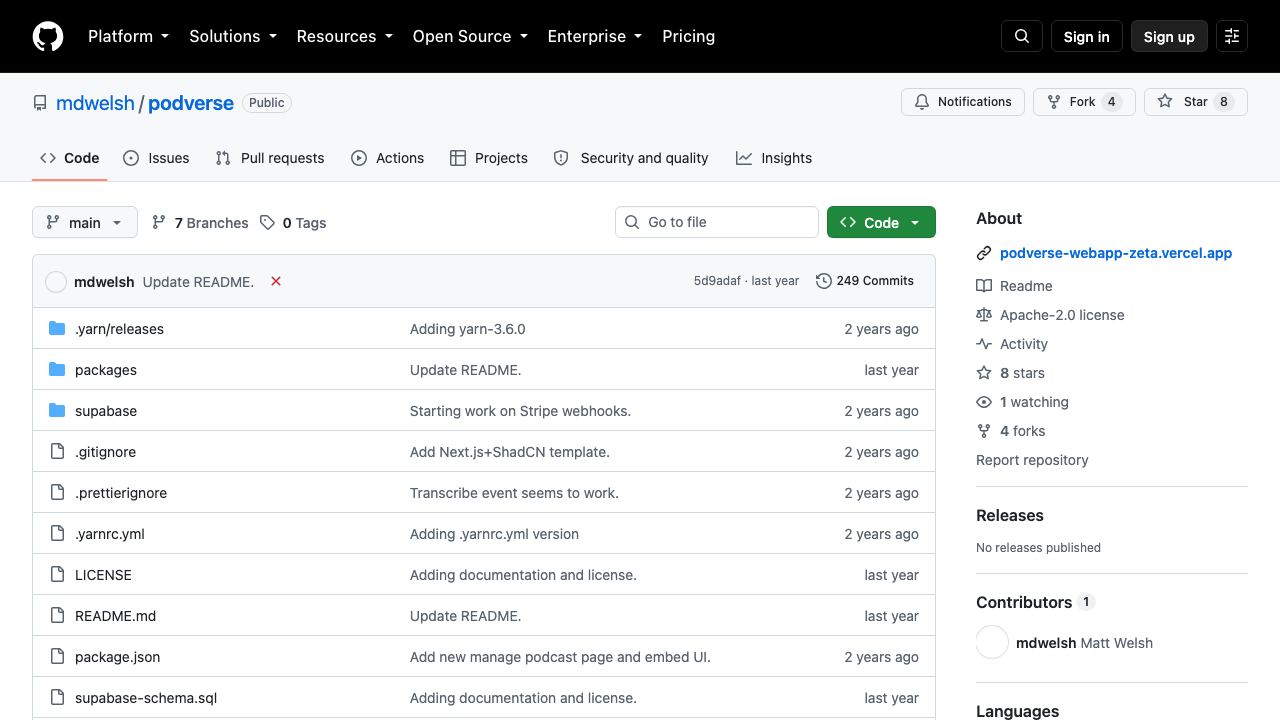The image size is (1280, 720).
Task: Click the Activity pulse icon
Action: coord(984,344)
